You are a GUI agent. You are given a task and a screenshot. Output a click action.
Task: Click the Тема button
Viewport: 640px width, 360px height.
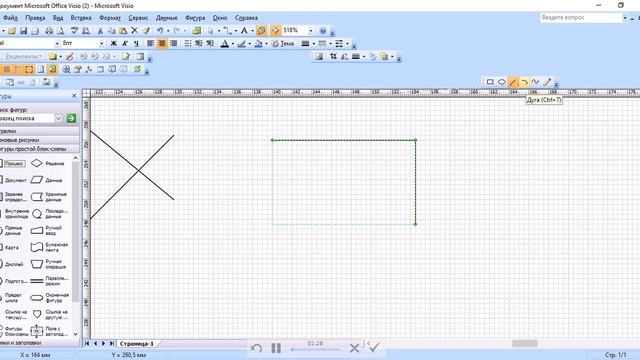pos(283,43)
